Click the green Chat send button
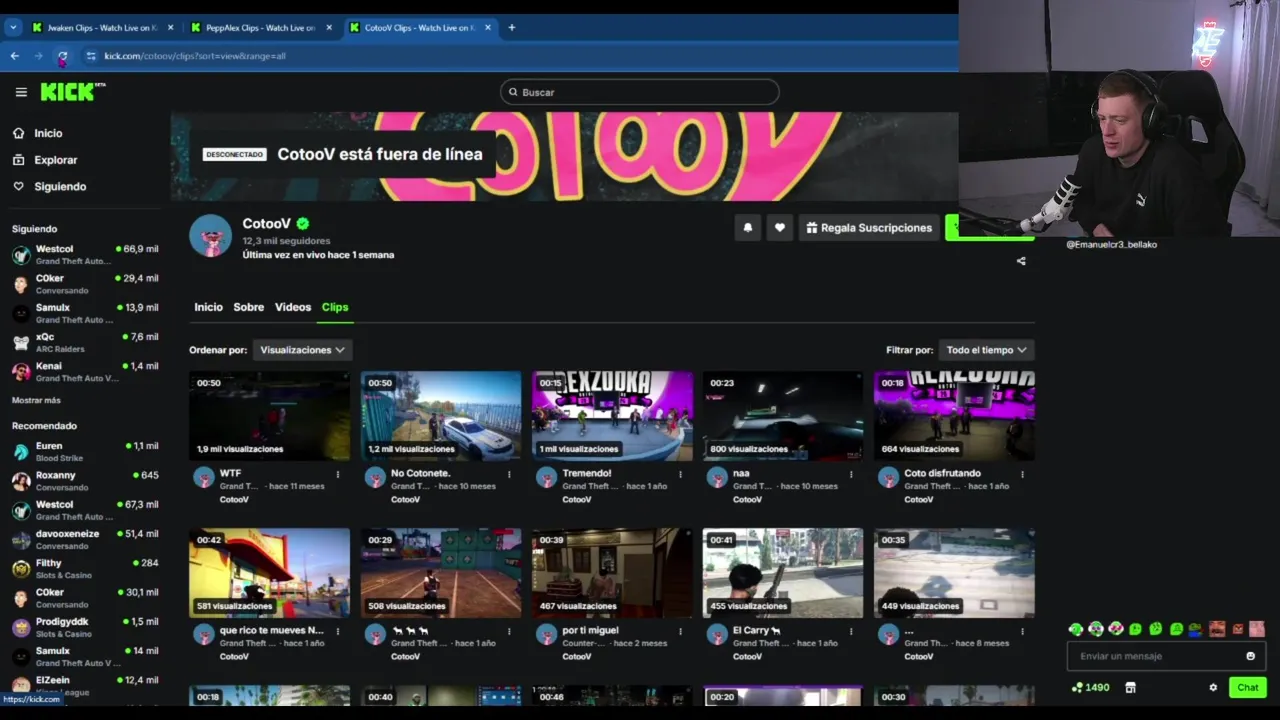Viewport: 1280px width, 720px height. (1247, 688)
